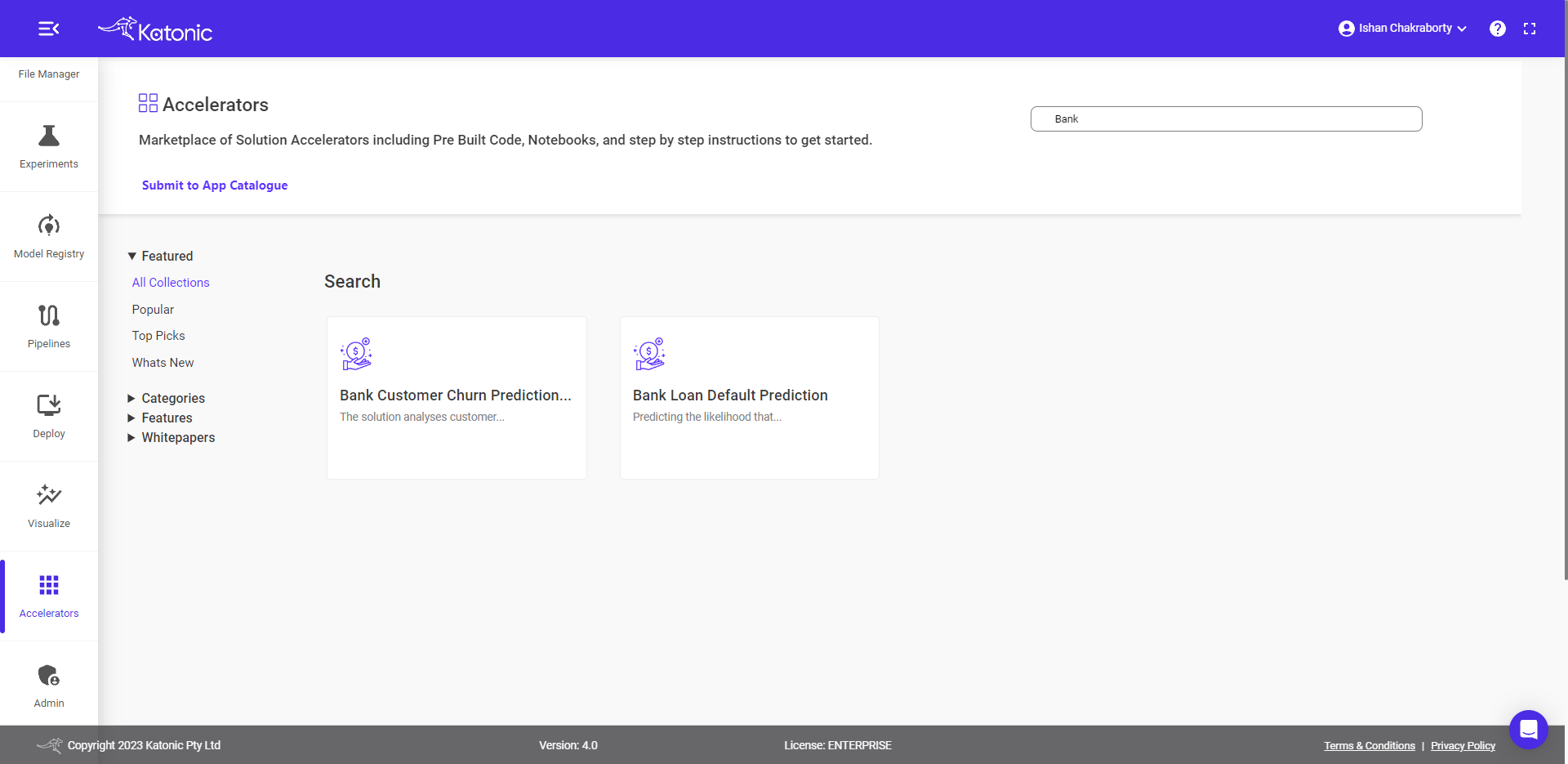This screenshot has height=764, width=1568.
Task: Collapse the sidebar with the hamburger icon
Action: click(49, 29)
